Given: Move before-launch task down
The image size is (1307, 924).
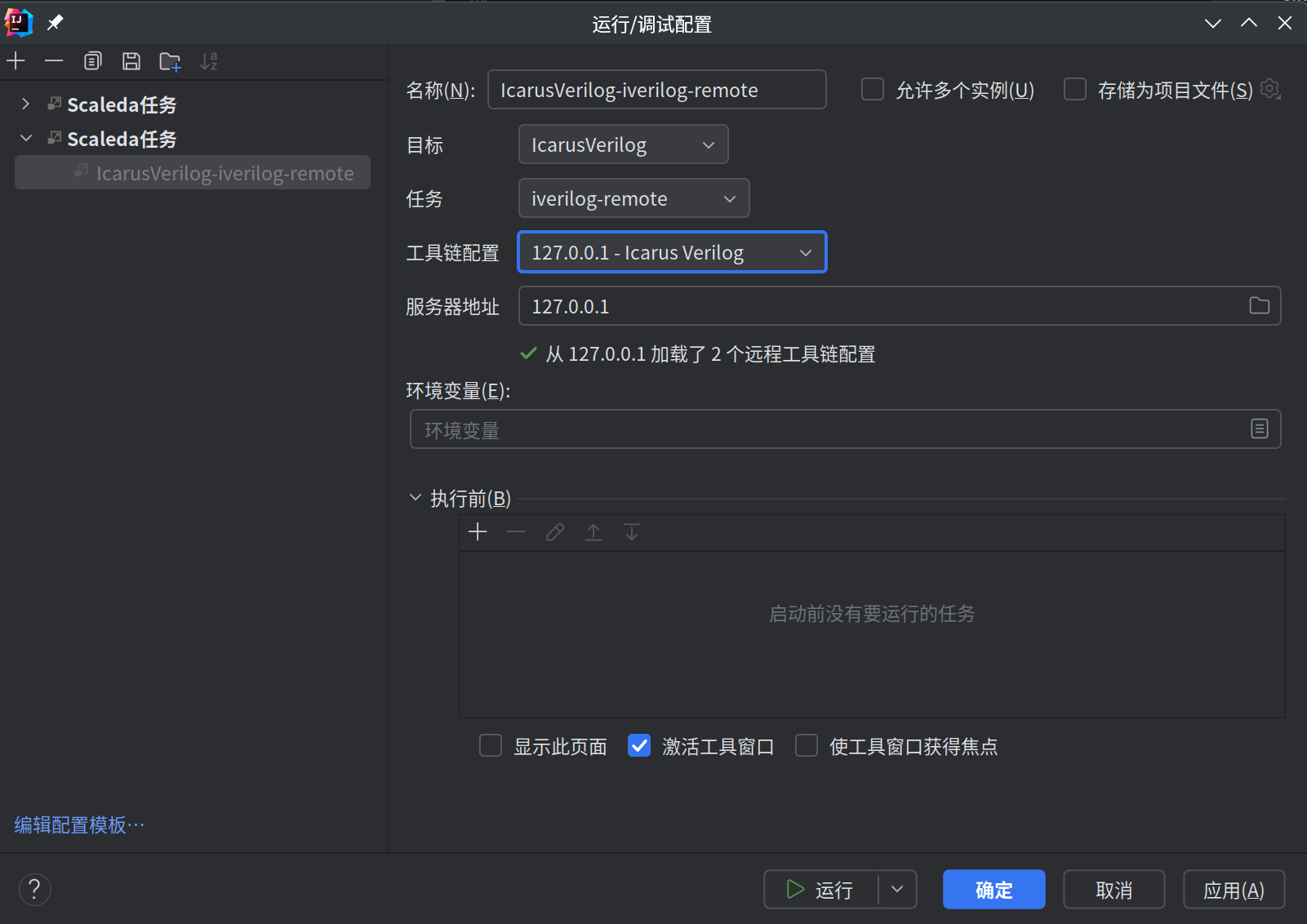Looking at the screenshot, I should click(632, 532).
